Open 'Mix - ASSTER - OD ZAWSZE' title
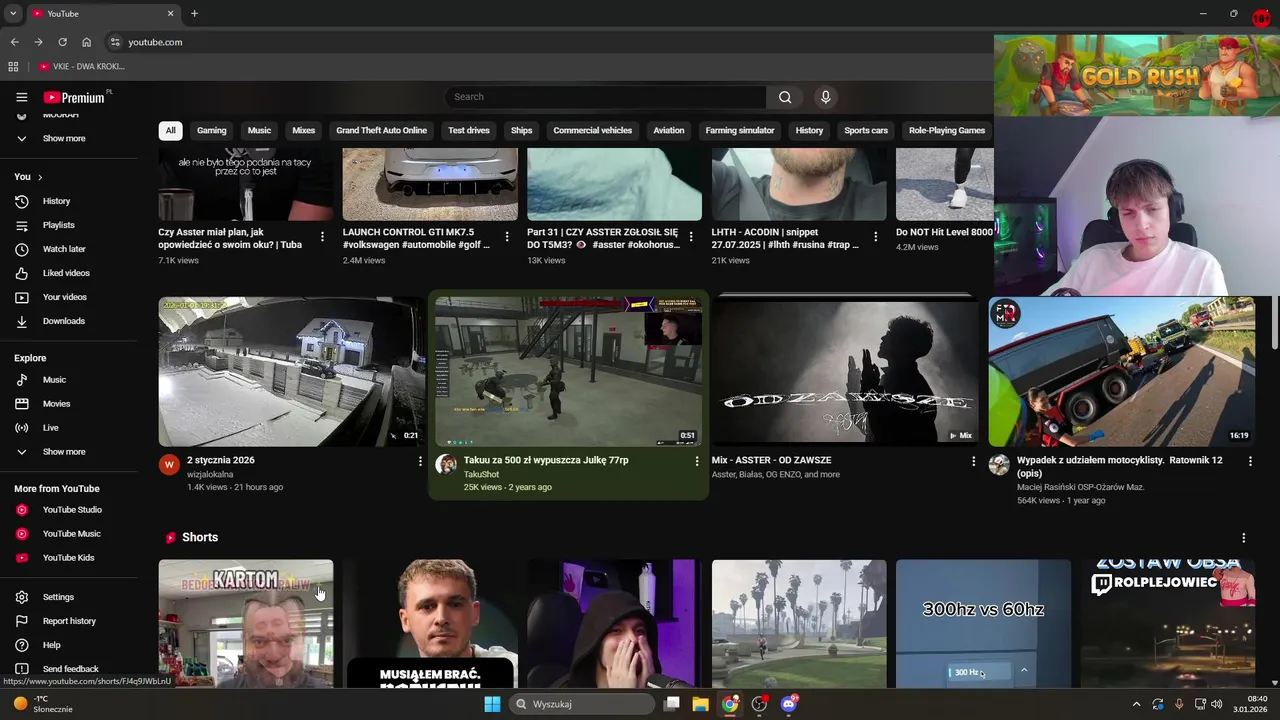The image size is (1280, 720). [x=771, y=460]
